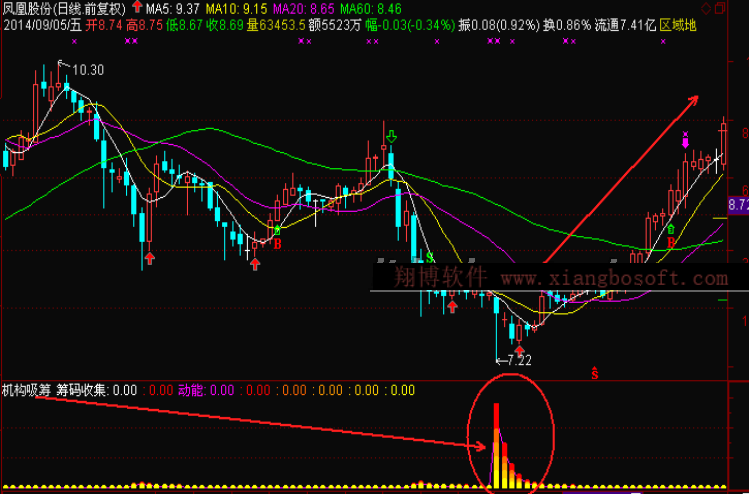Click the 8.72 price tag on axis
749x494 pixels.
point(738,205)
